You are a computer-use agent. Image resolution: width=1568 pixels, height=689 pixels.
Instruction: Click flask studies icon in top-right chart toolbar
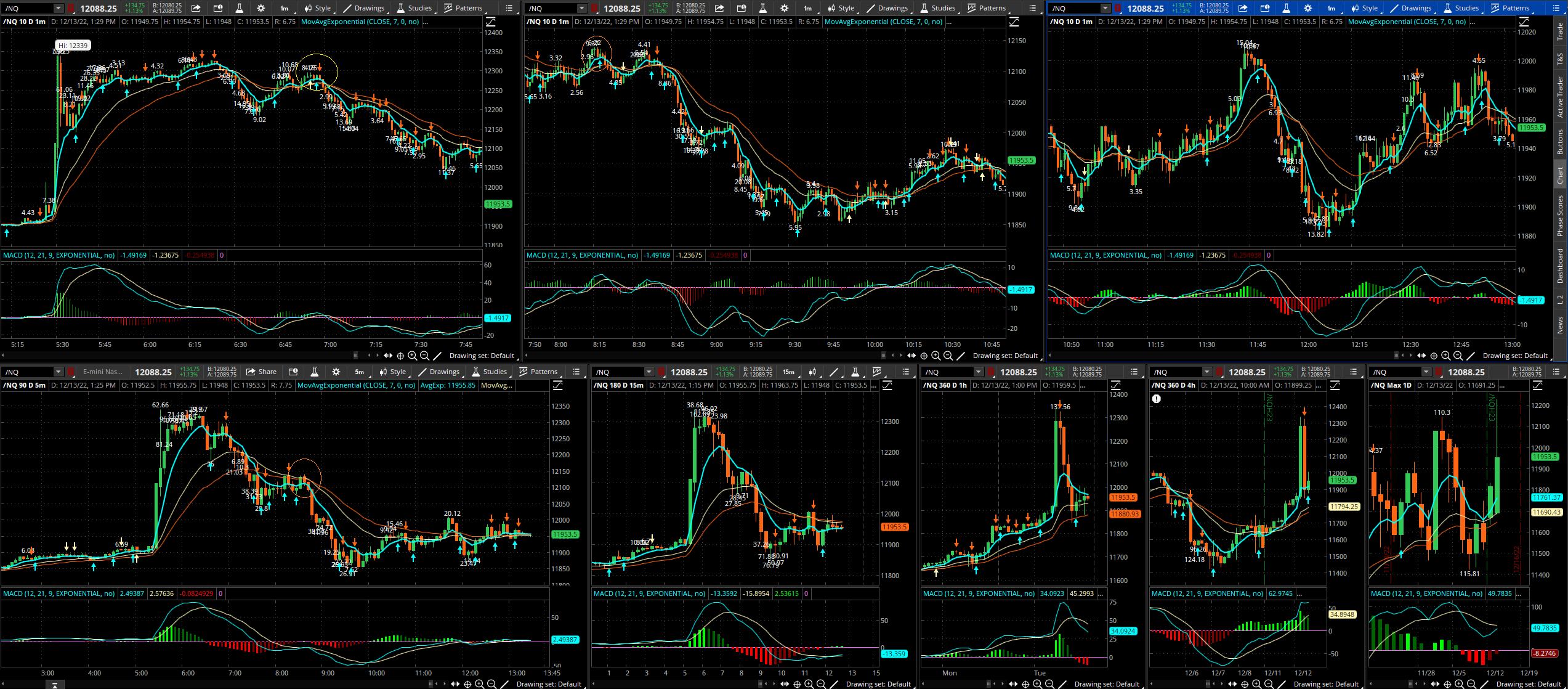coord(1287,8)
